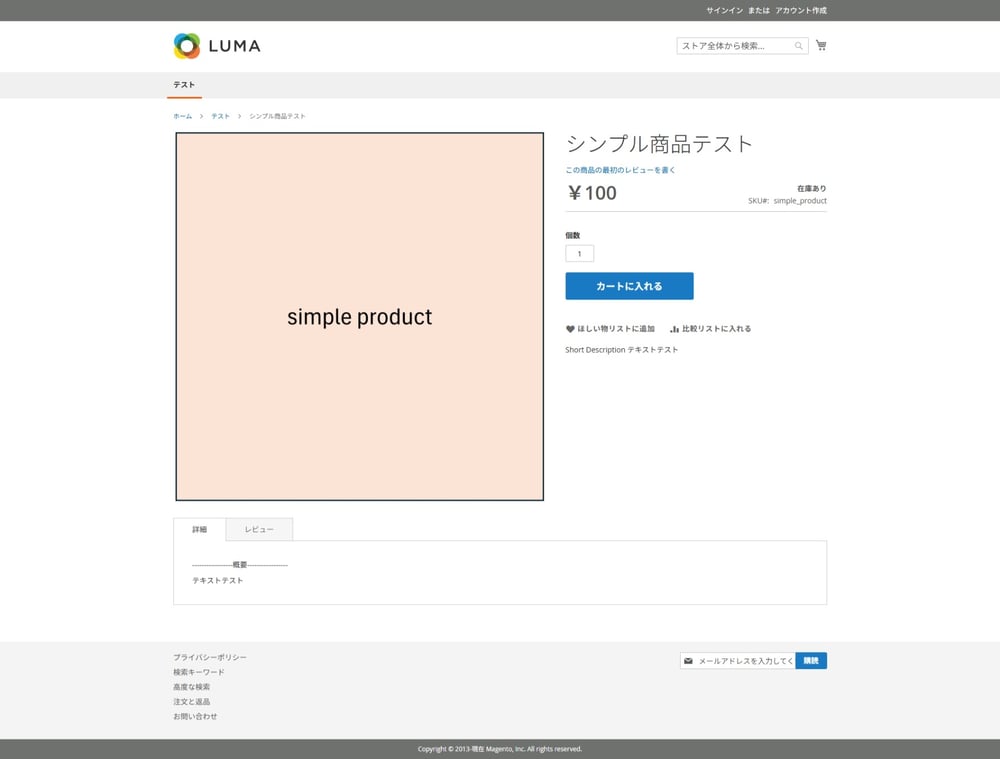Click この商品の最初のレビューを書く link

pos(620,170)
